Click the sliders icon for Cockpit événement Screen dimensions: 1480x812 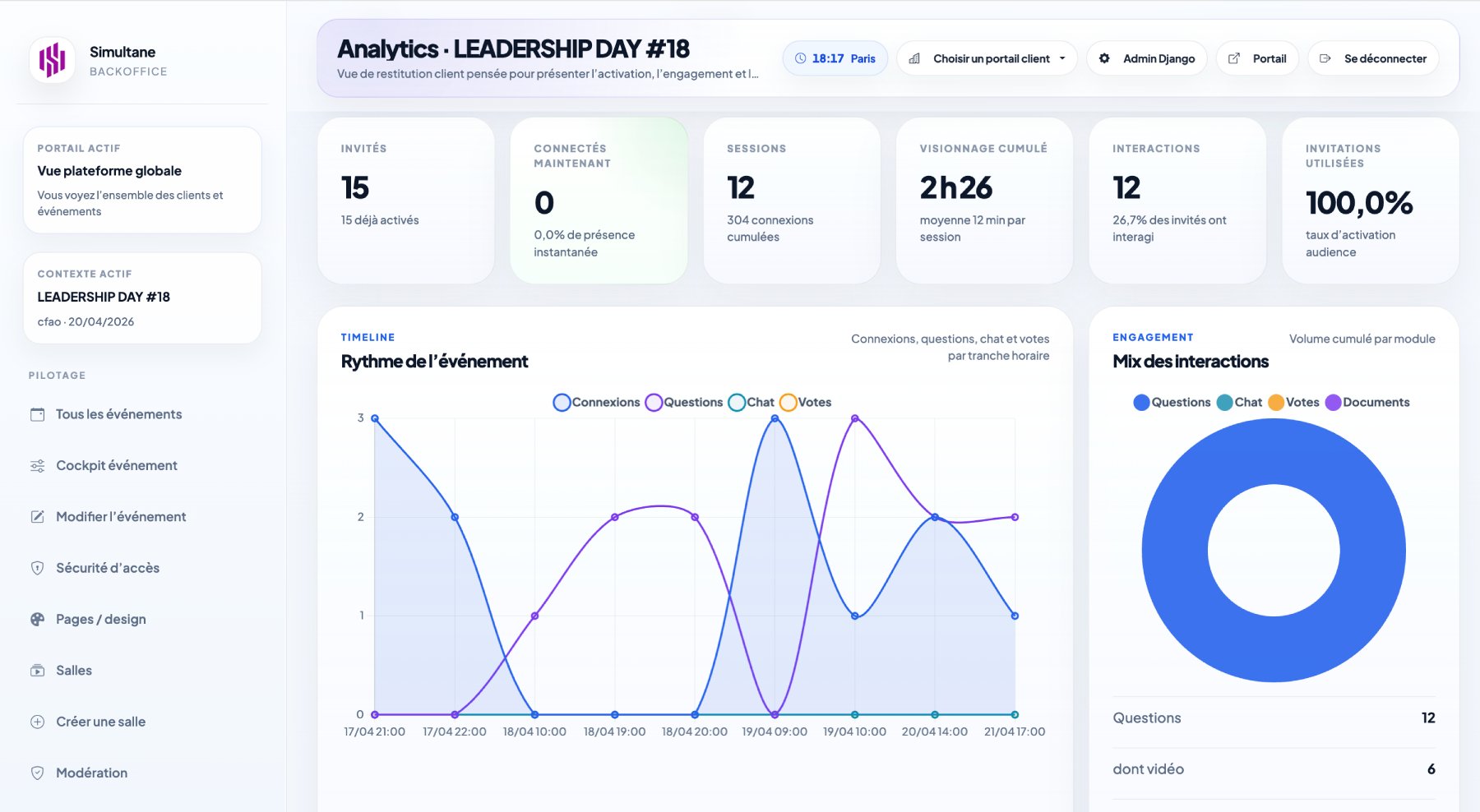(38, 466)
